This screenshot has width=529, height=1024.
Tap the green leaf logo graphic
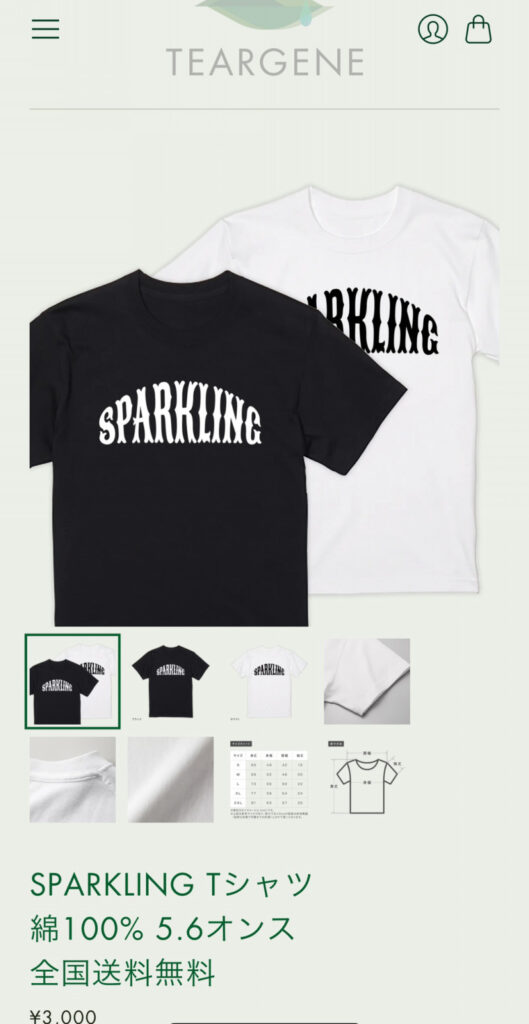pyautogui.click(x=264, y=13)
